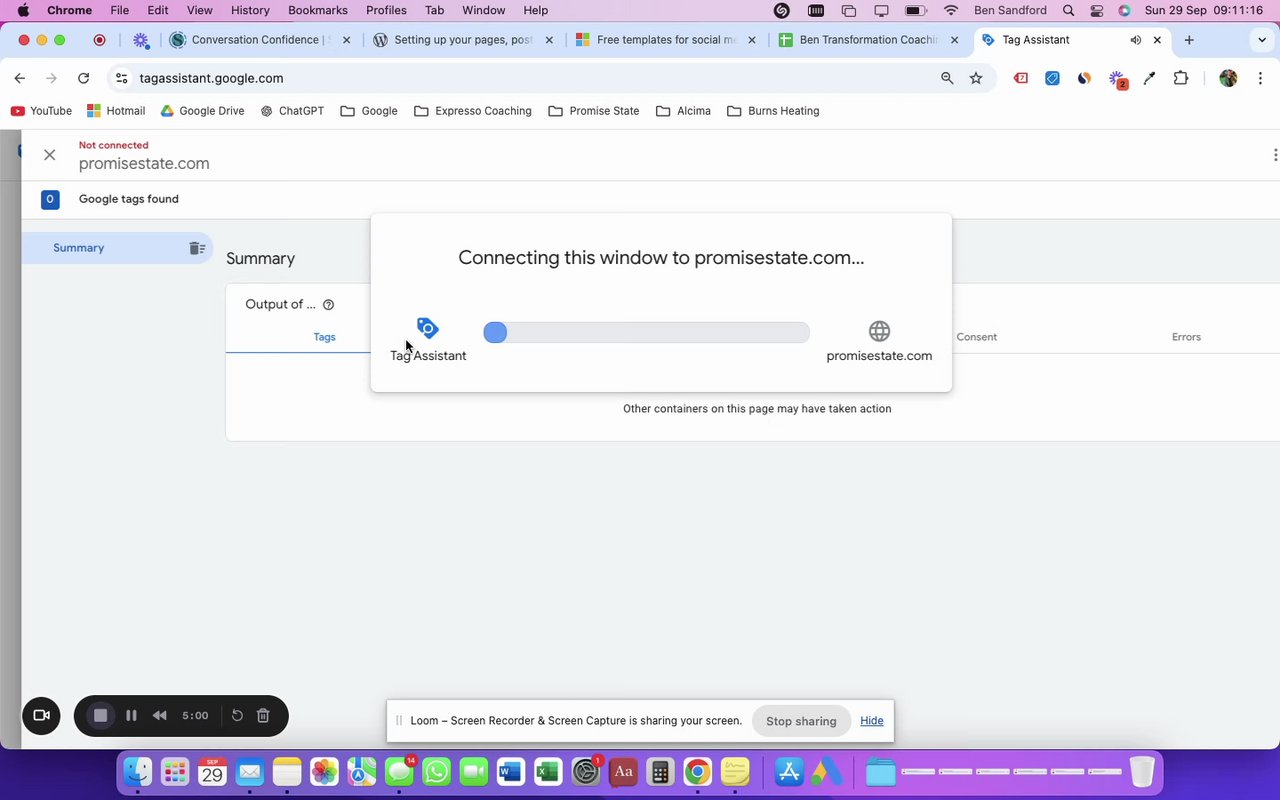Open Chrome three-dot menu
Viewport: 1280px width, 800px height.
(x=1259, y=78)
